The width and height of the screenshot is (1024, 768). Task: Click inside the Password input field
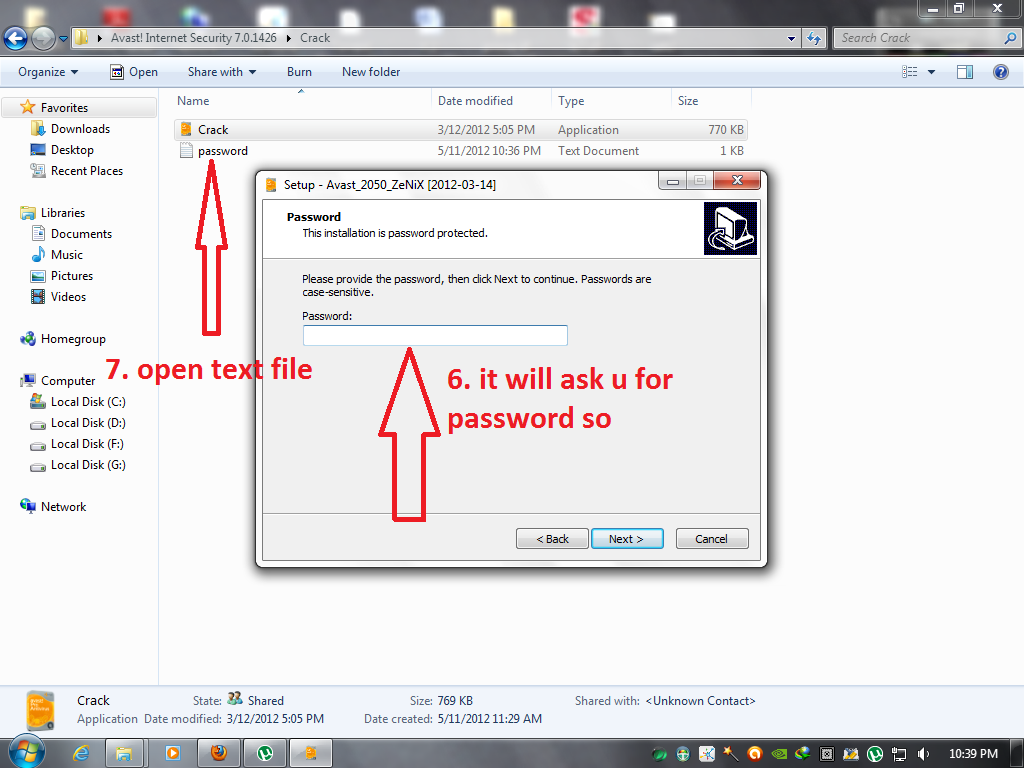435,336
